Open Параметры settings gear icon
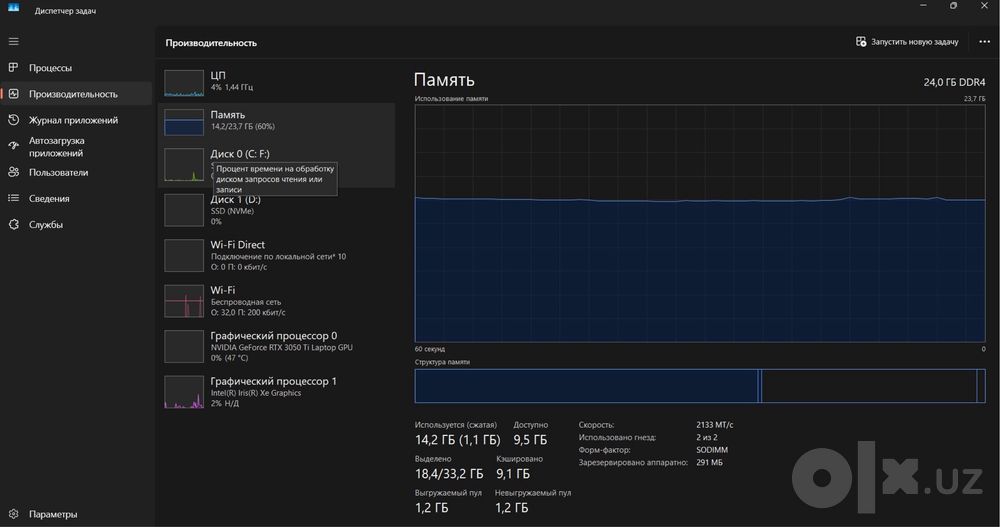The image size is (1000, 527). tap(13, 514)
